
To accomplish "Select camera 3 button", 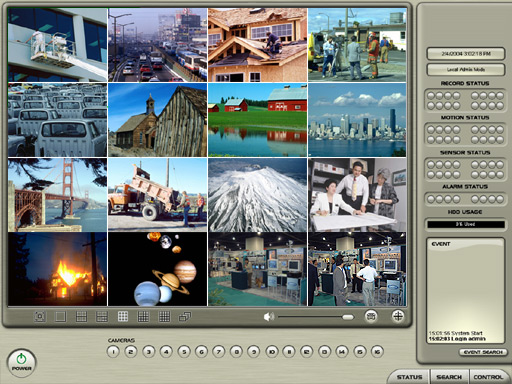I will (148, 351).
